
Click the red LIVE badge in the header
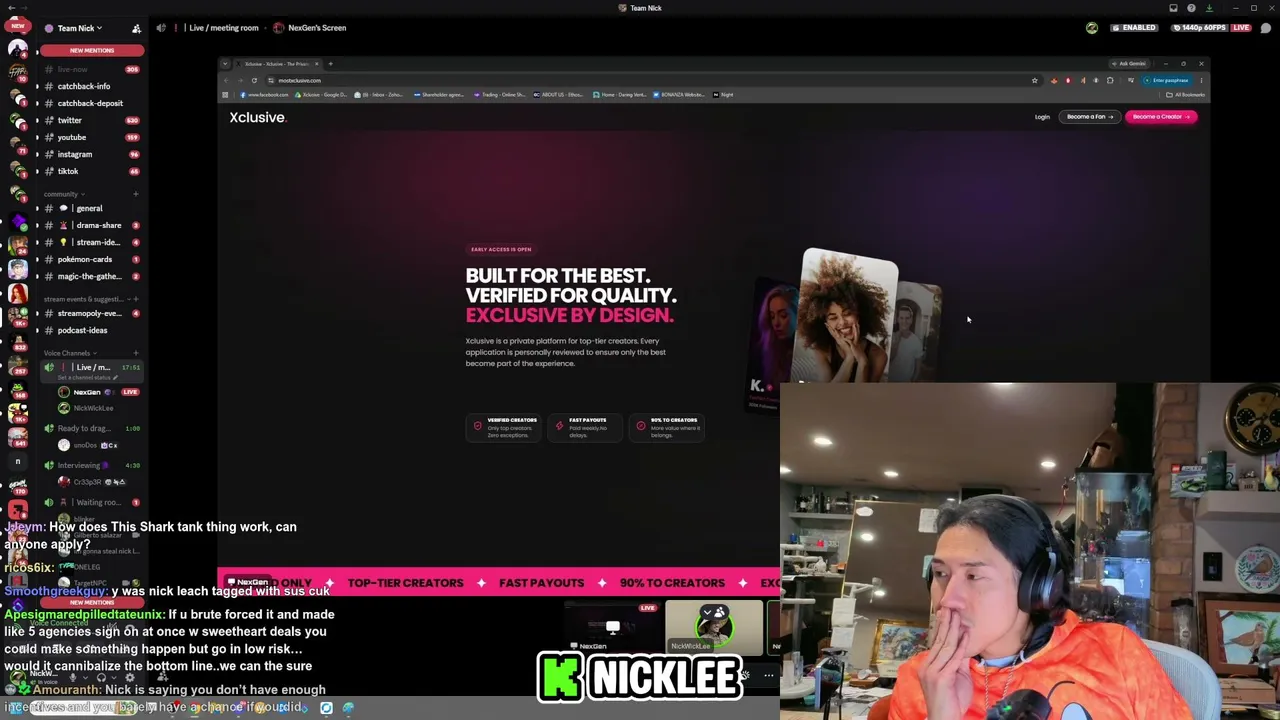point(1241,28)
